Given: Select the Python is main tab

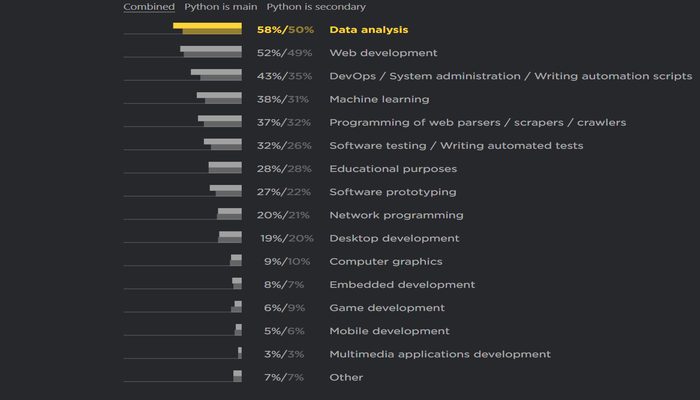Looking at the screenshot, I should pos(220,7).
